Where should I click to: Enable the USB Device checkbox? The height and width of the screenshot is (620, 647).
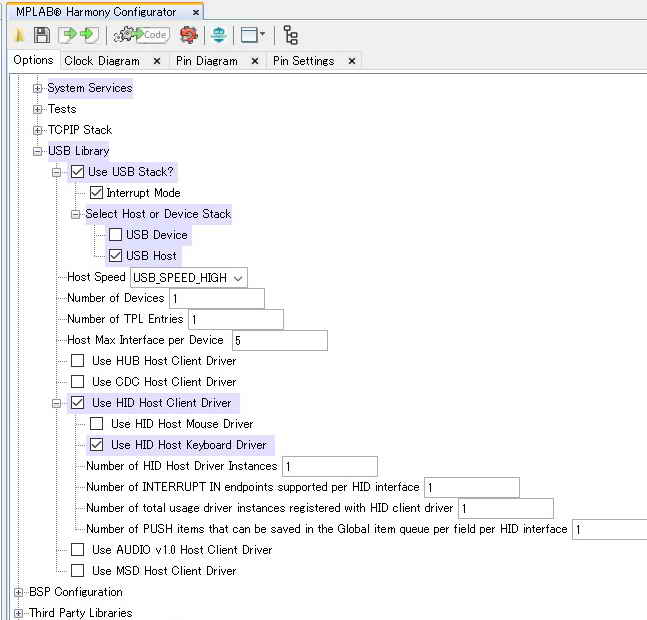click(x=115, y=235)
